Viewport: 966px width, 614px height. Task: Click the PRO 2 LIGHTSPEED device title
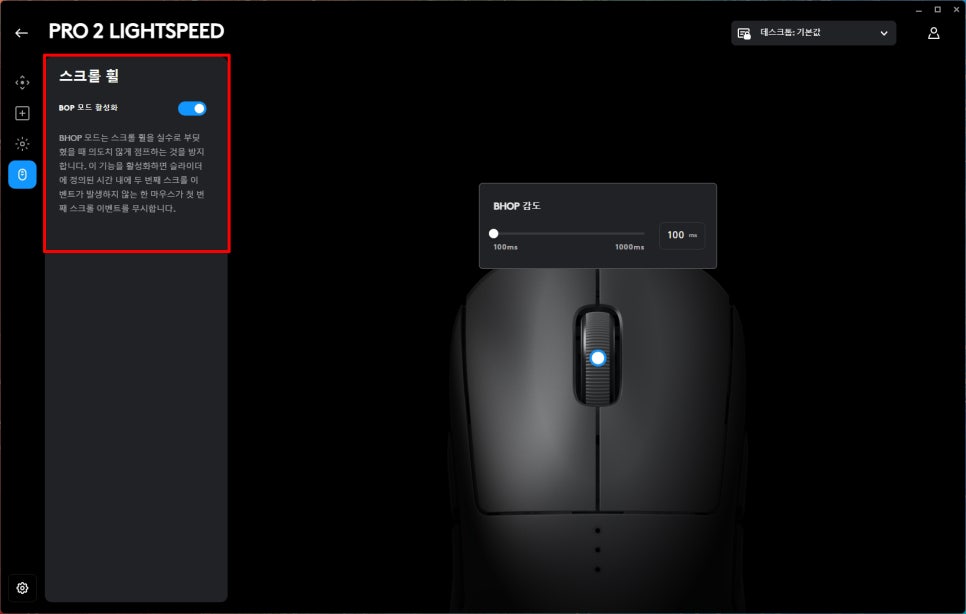[136, 31]
